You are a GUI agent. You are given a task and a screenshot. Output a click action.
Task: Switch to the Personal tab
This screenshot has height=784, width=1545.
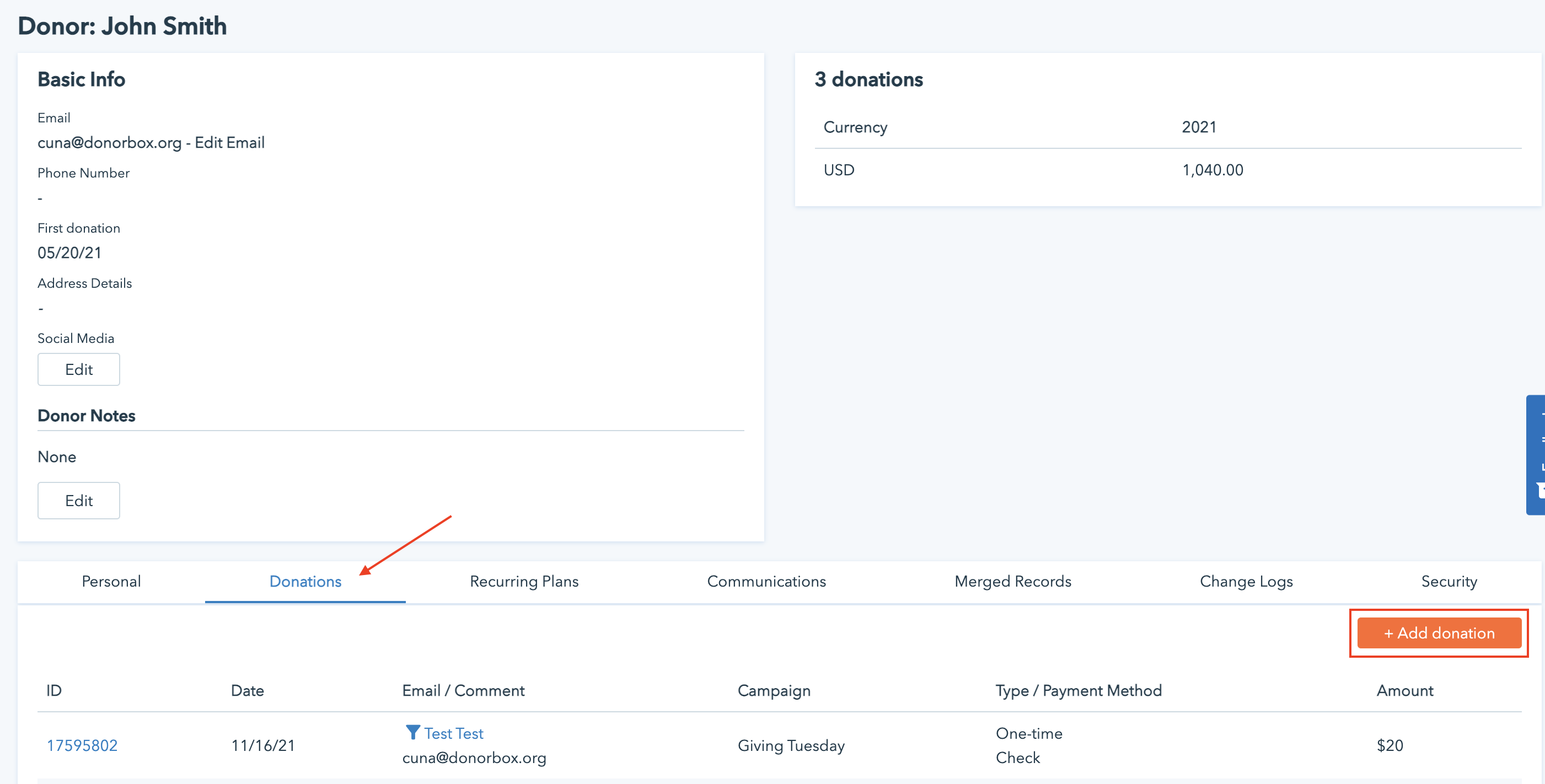tap(111, 581)
